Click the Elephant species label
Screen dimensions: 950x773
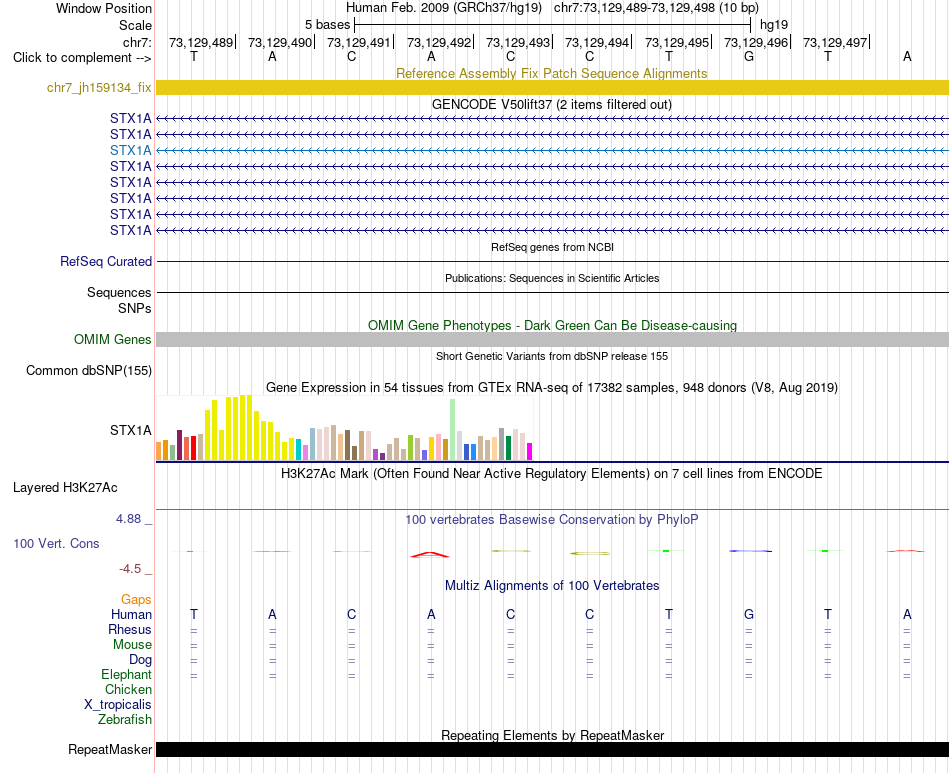[126, 675]
